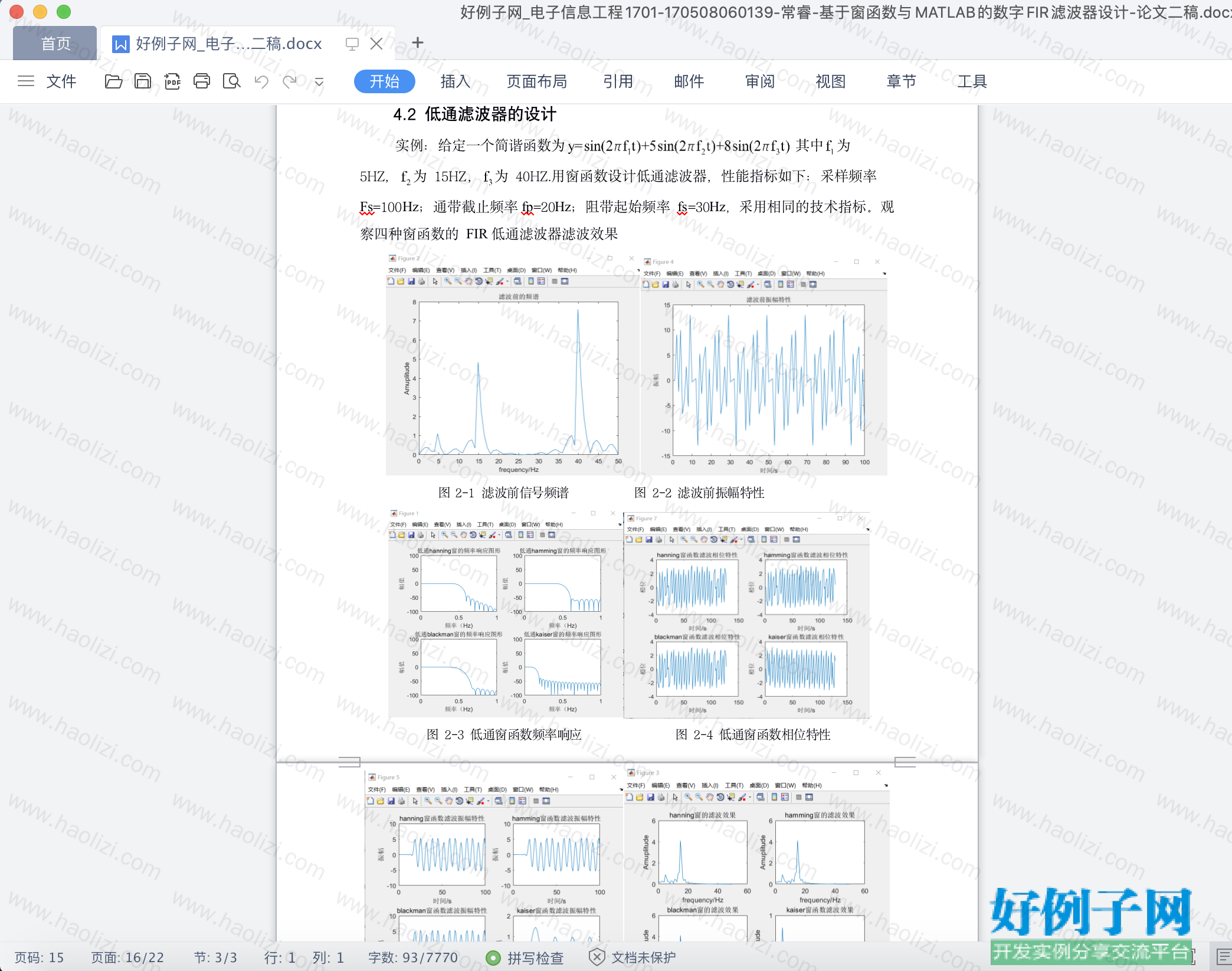Click the heading 4.2 低通滤波器的设计

475,114
